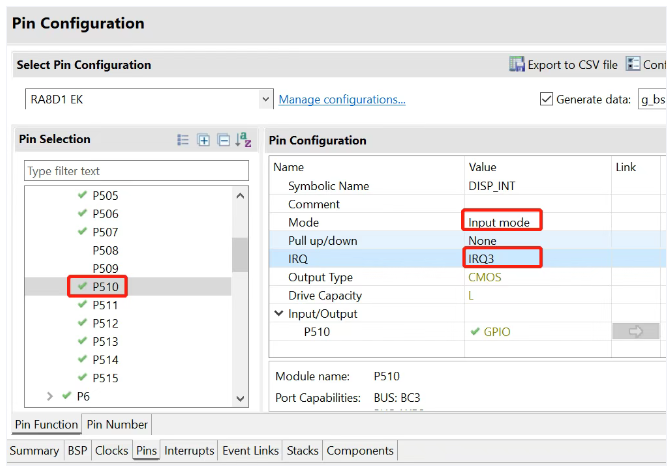
Task: Select pin P510 in the tree
Action: tap(105, 287)
